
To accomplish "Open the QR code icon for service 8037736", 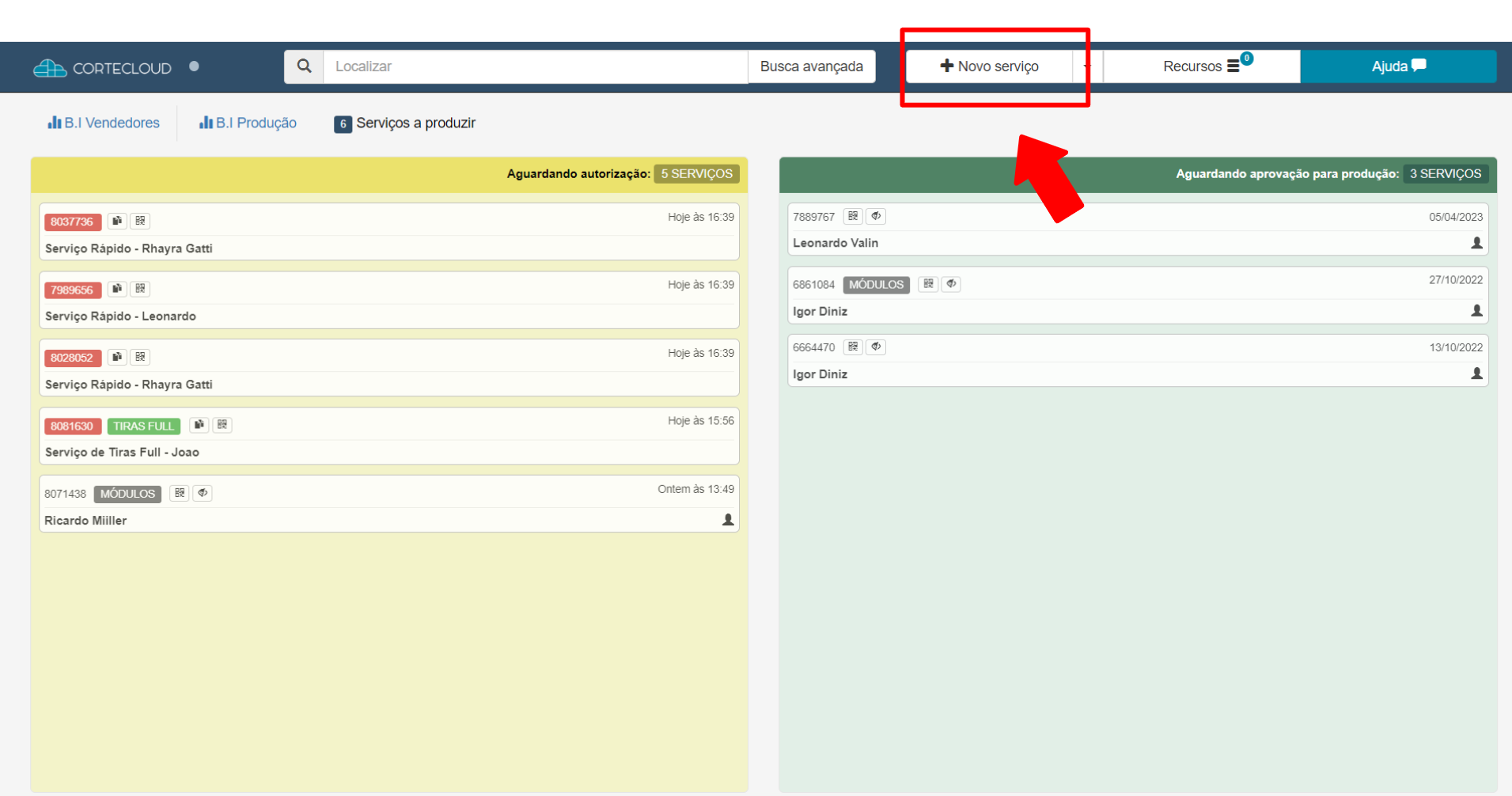I will coord(140,221).
